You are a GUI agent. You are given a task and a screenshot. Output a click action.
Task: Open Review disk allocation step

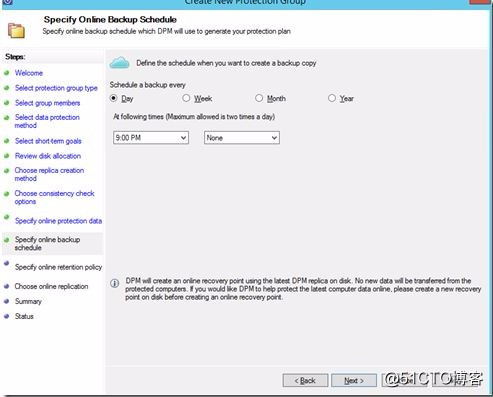pyautogui.click(x=48, y=156)
